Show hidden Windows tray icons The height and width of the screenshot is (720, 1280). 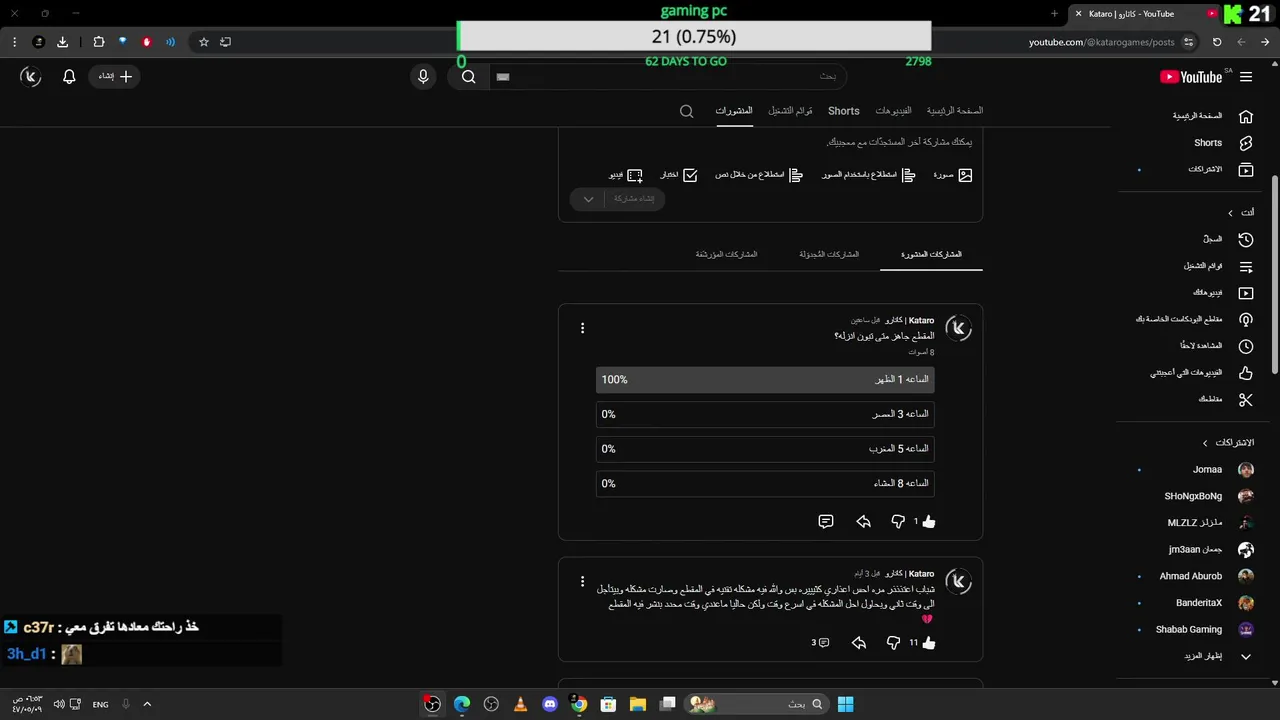147,704
